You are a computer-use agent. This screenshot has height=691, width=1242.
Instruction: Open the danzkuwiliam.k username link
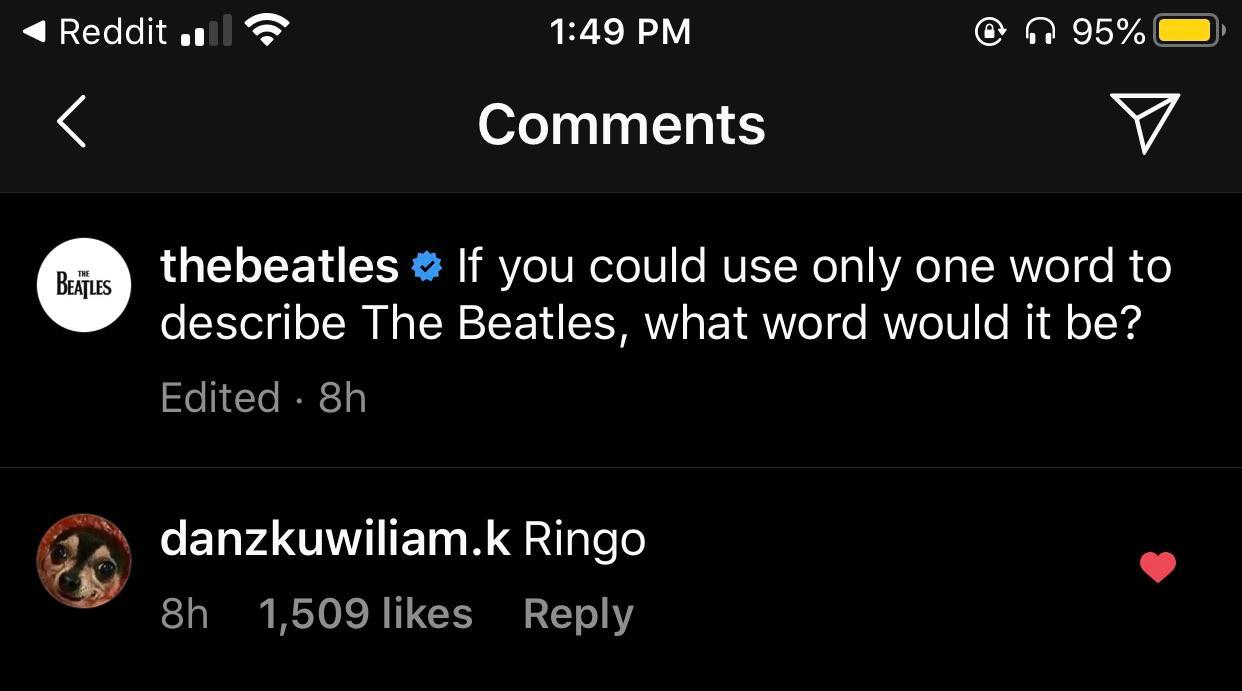point(335,540)
